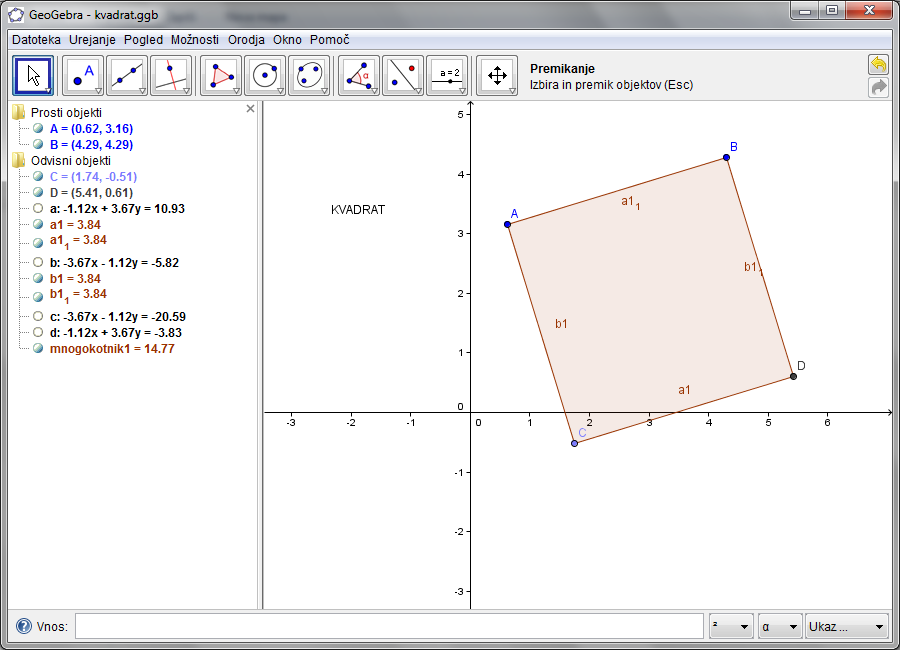Choose the Ellipse conic tool
This screenshot has height=650, width=900.
[309, 75]
